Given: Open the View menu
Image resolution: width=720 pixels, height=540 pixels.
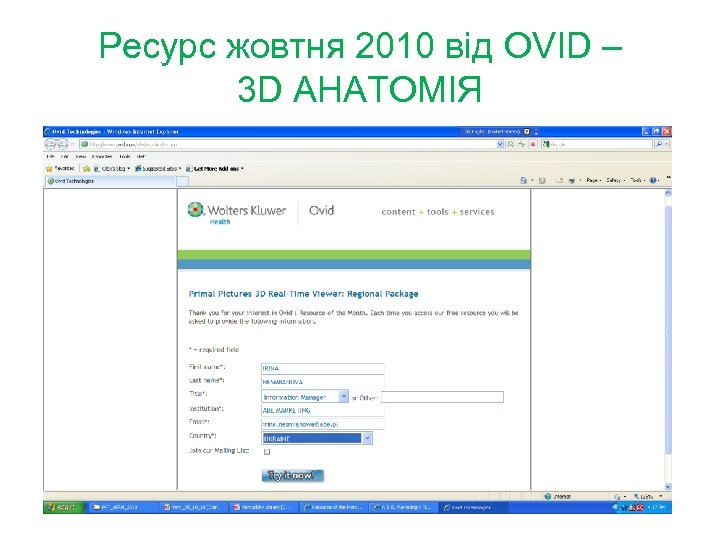Looking at the screenshot, I should [81, 156].
